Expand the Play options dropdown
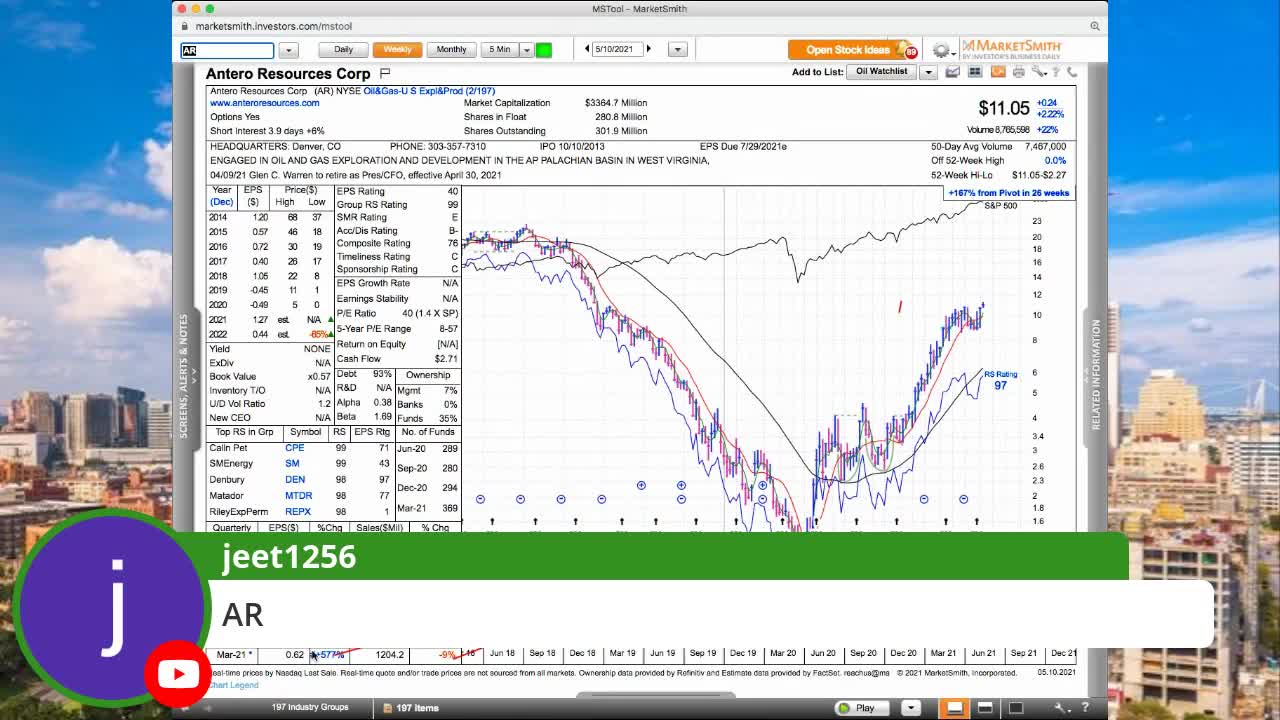This screenshot has height=720, width=1280. pos(911,708)
